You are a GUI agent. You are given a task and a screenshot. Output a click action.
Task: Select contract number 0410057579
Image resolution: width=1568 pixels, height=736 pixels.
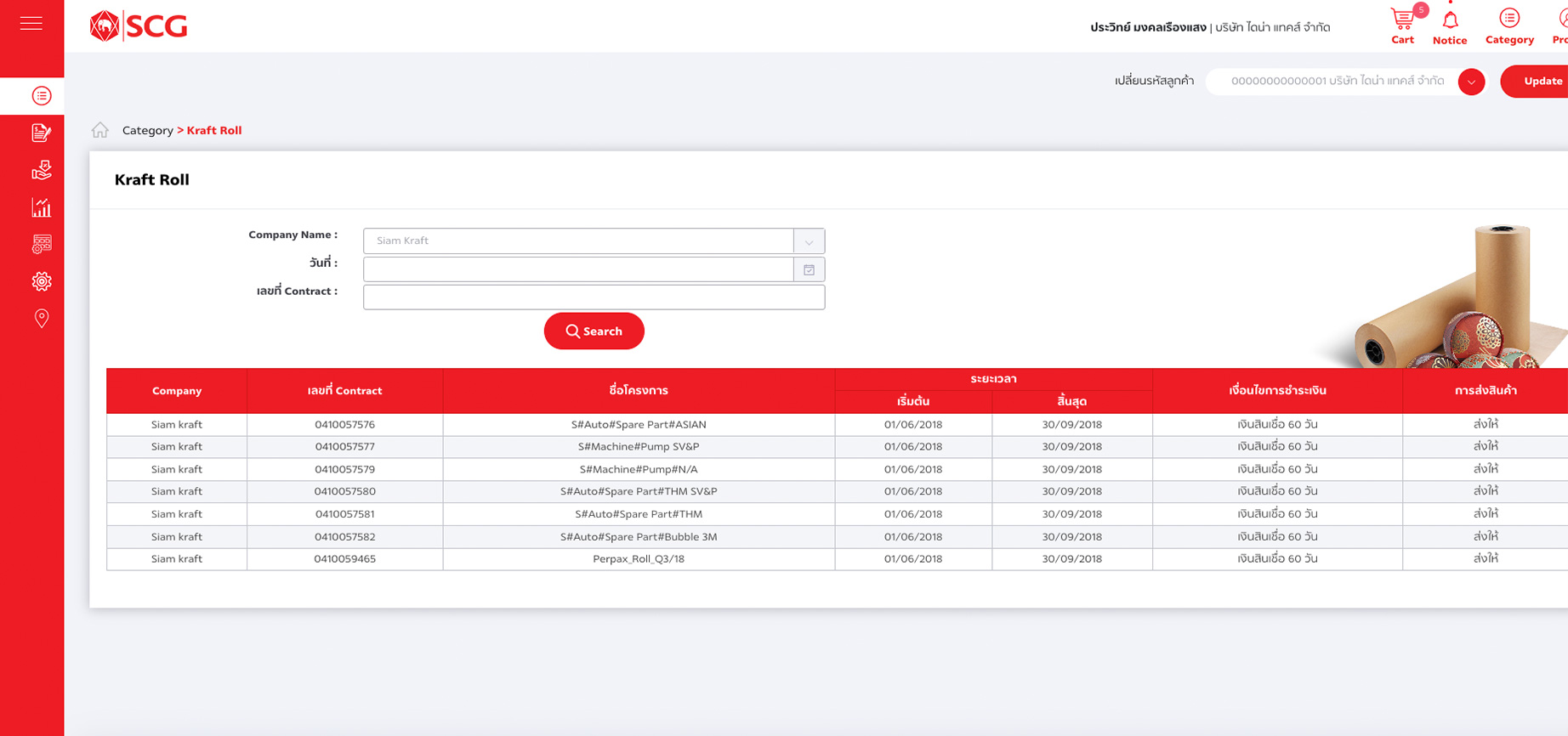[345, 469]
